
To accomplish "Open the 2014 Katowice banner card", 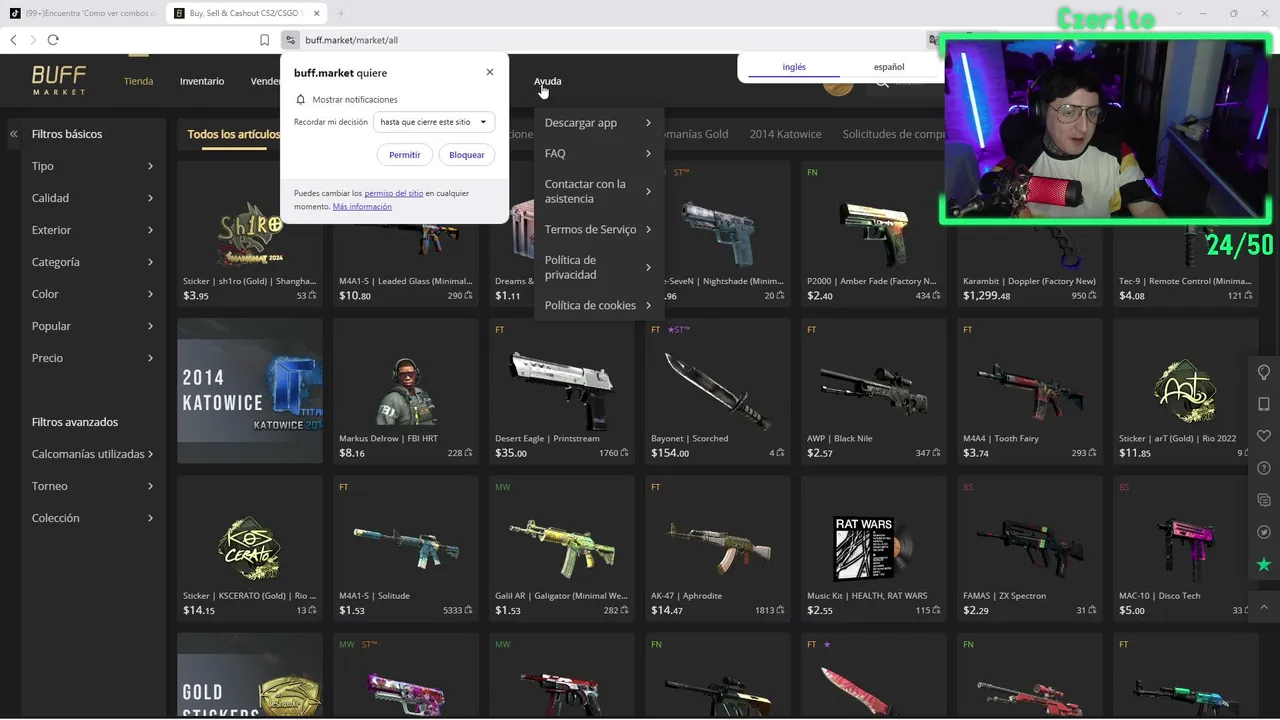I will (250, 391).
